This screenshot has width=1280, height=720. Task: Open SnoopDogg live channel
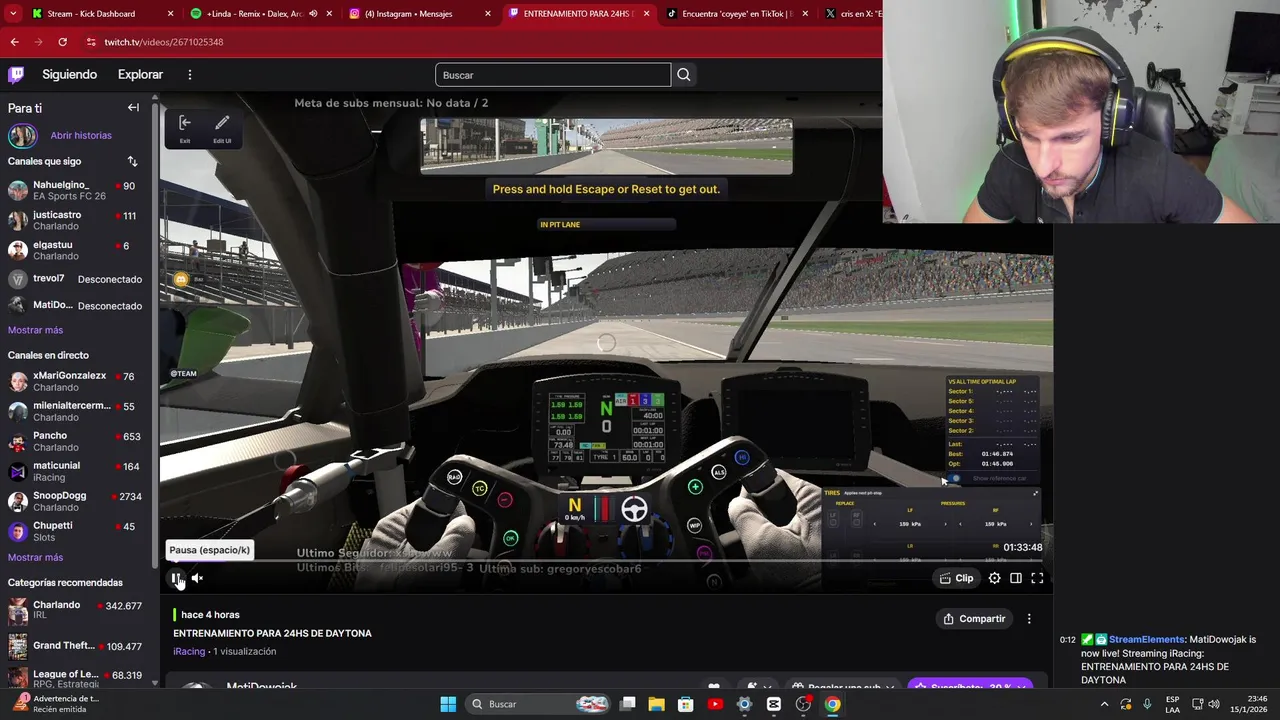pos(78,501)
